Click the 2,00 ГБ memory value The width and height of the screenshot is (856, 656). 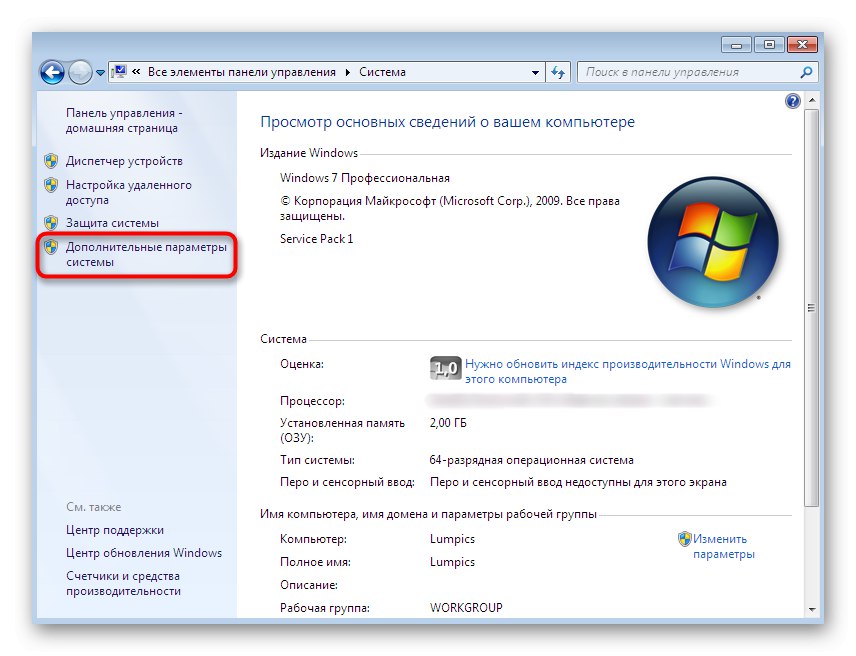448,423
